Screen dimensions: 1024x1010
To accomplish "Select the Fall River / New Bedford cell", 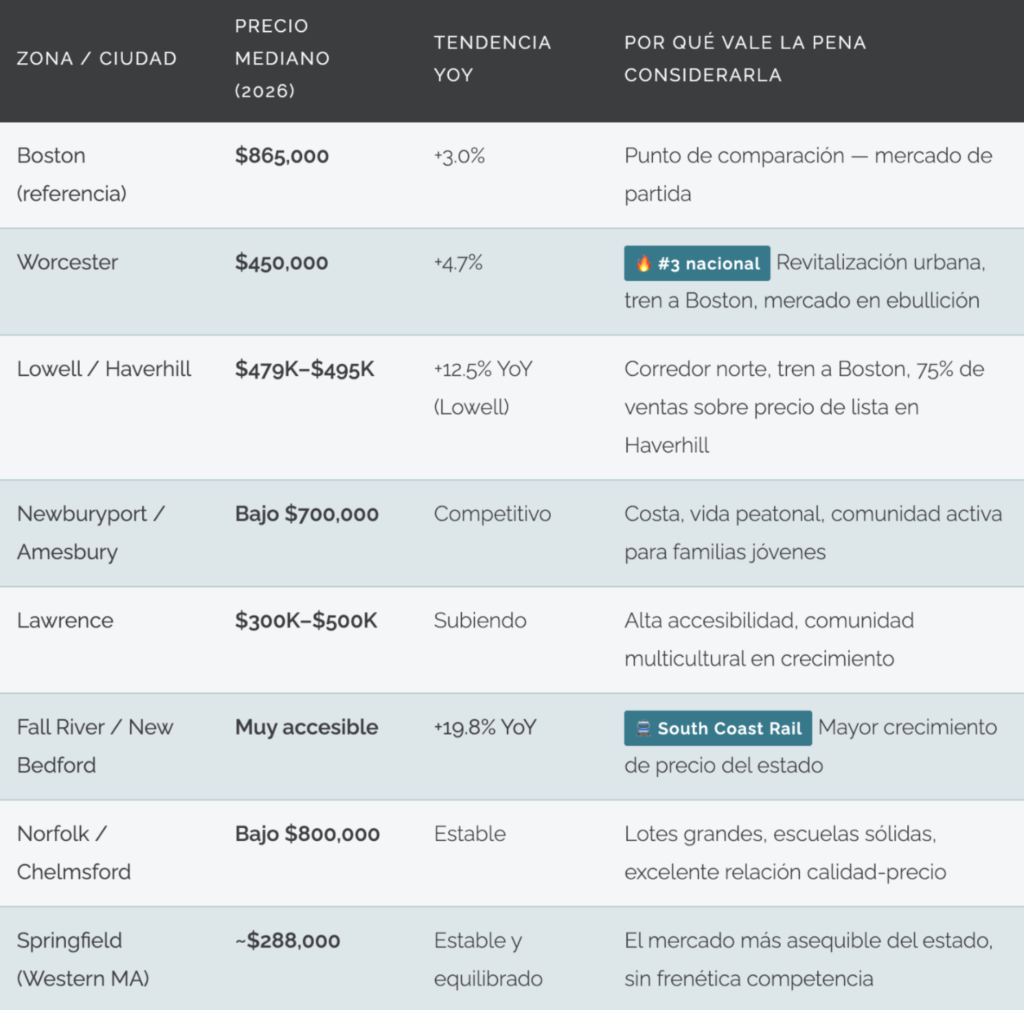I will pyautogui.click(x=95, y=746).
